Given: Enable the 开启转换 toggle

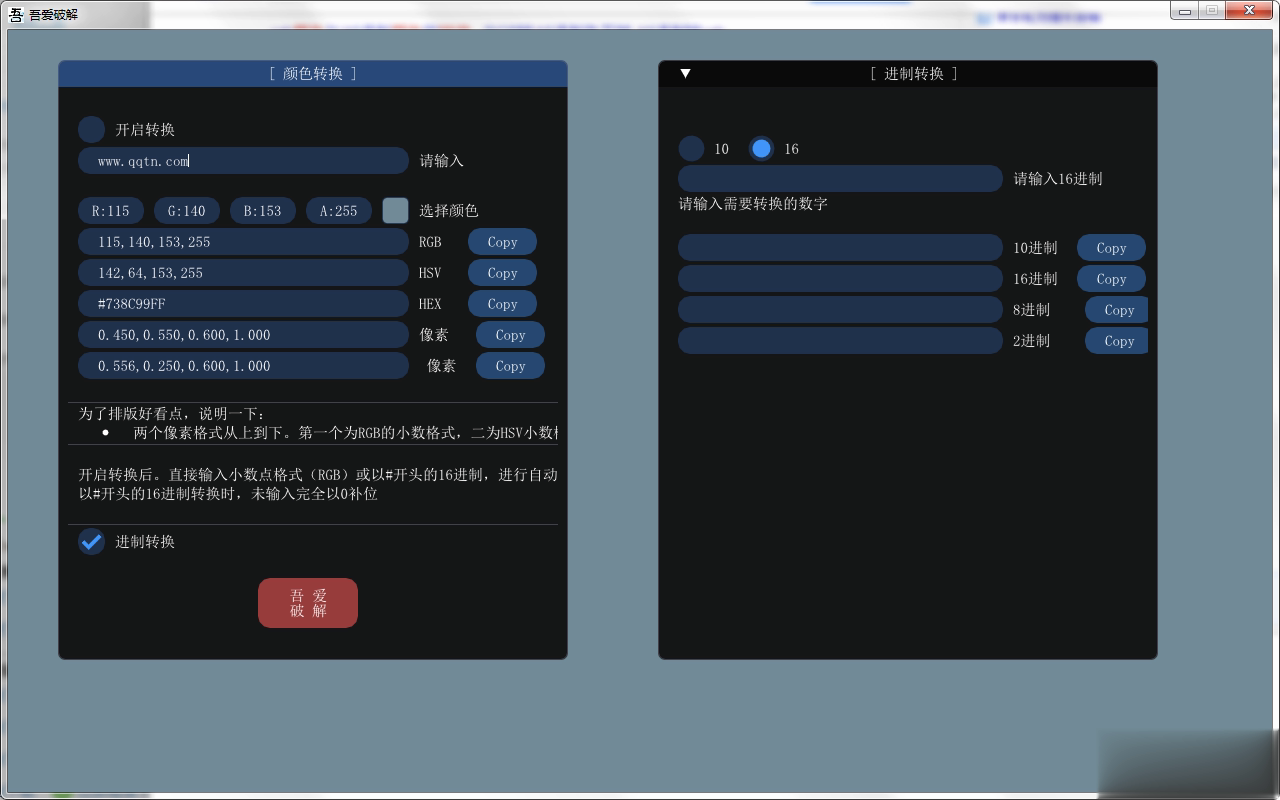Looking at the screenshot, I should (x=91, y=129).
